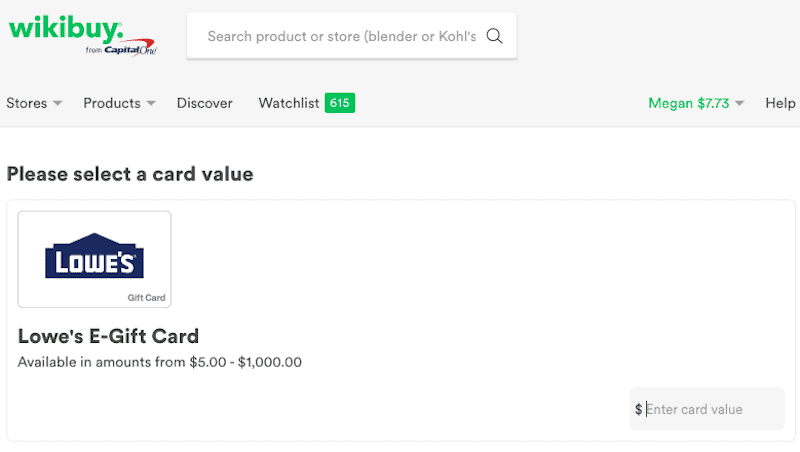The width and height of the screenshot is (800, 452).
Task: Click the Lowe's logo on the card
Action: (95, 255)
